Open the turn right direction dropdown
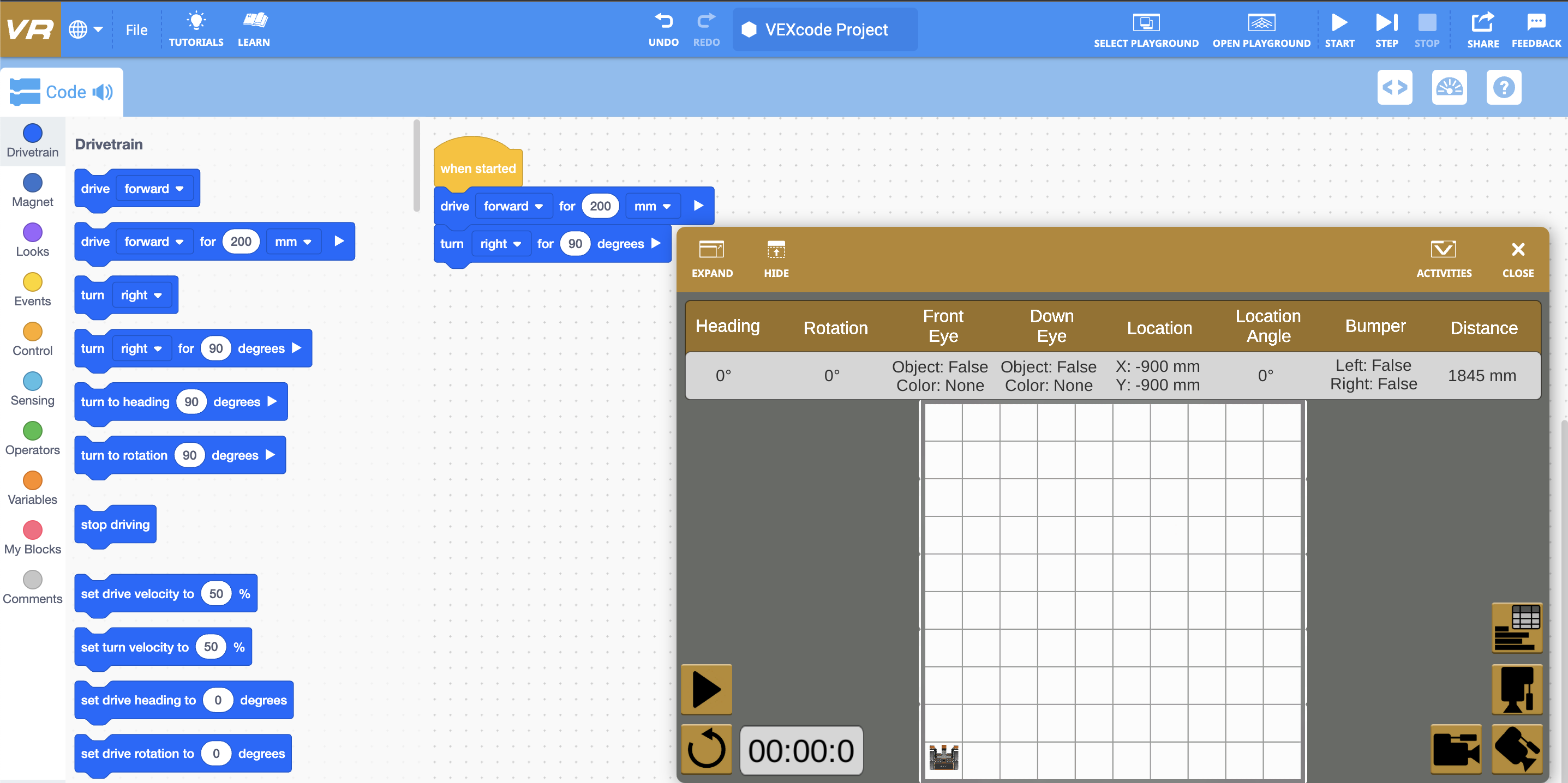Viewport: 1568px width, 783px height. tap(500, 243)
